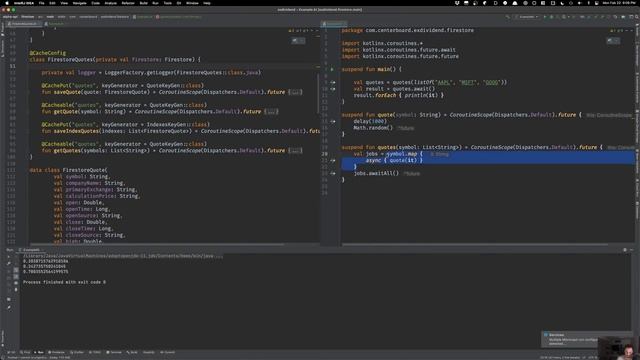640x360 pixels.
Task: Click 'Math.random()' in right editor
Action: [373, 128]
